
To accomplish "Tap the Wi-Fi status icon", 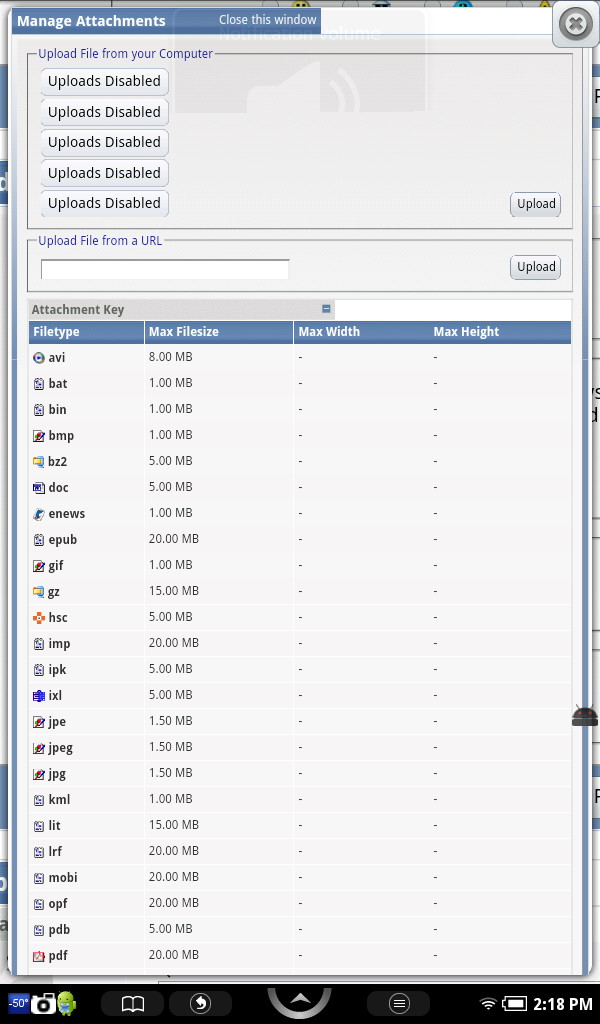I will (x=488, y=1004).
